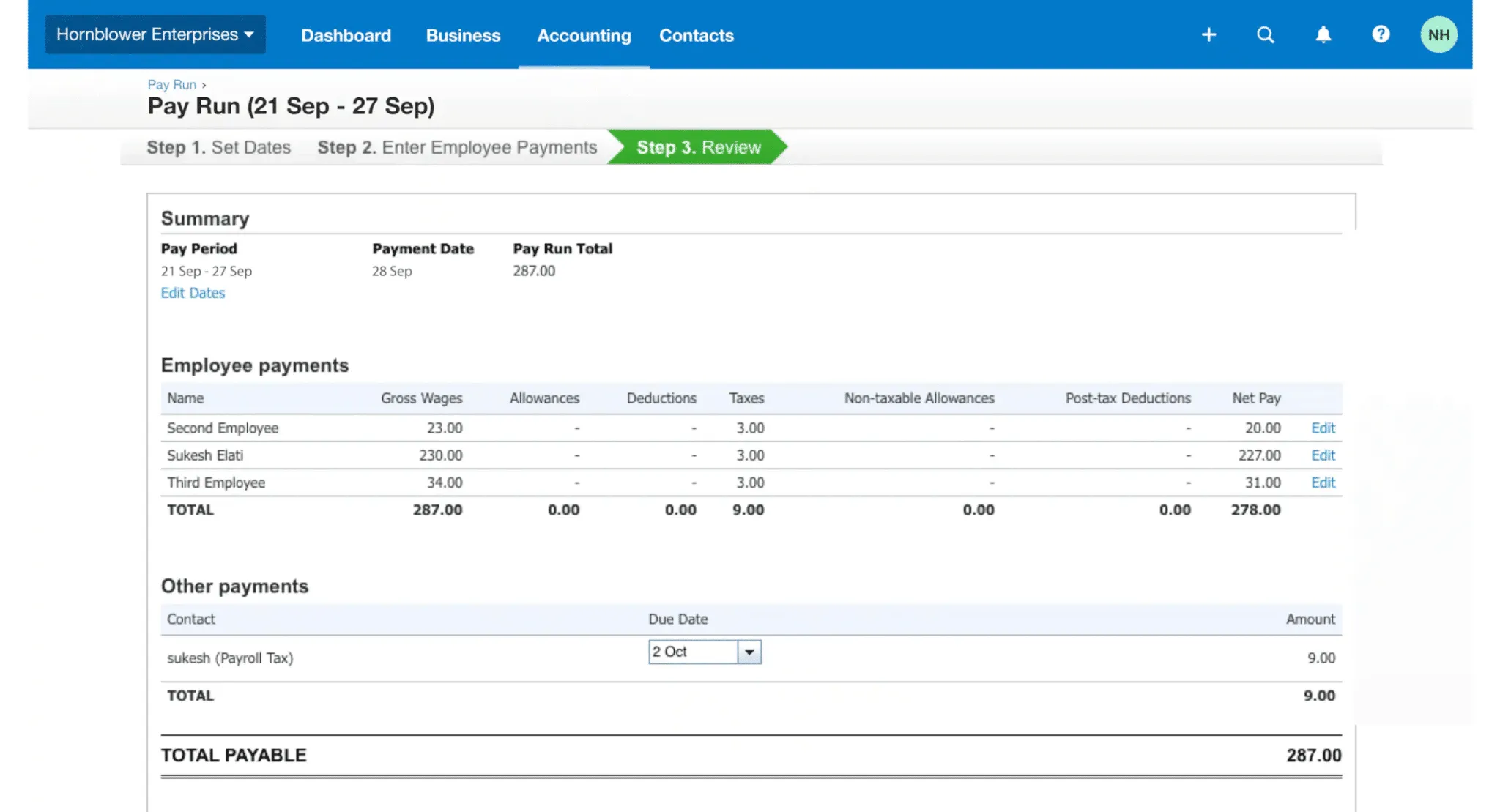Open search with the magnifier icon

pos(1266,34)
